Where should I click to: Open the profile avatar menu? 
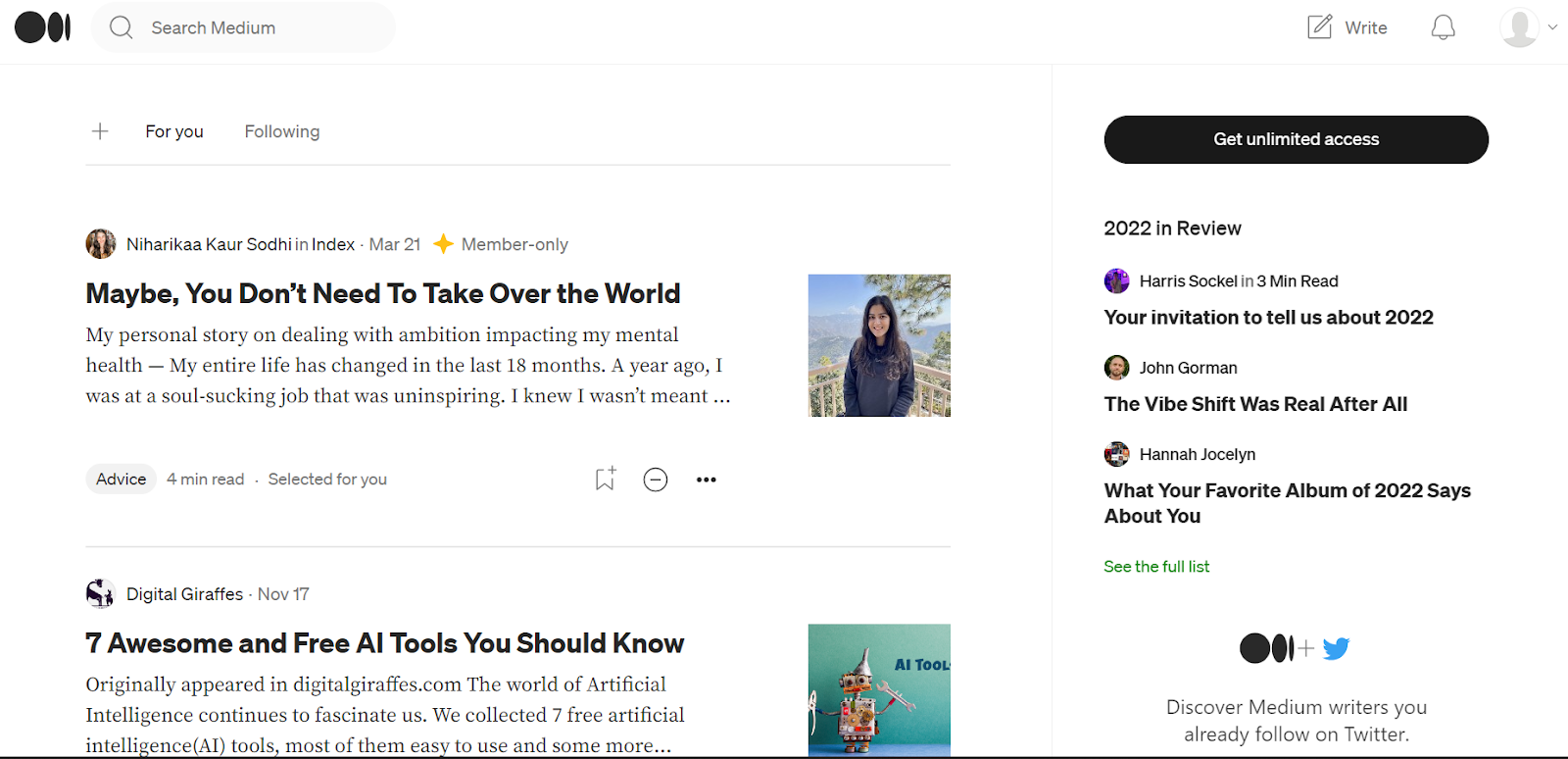coord(1519,27)
